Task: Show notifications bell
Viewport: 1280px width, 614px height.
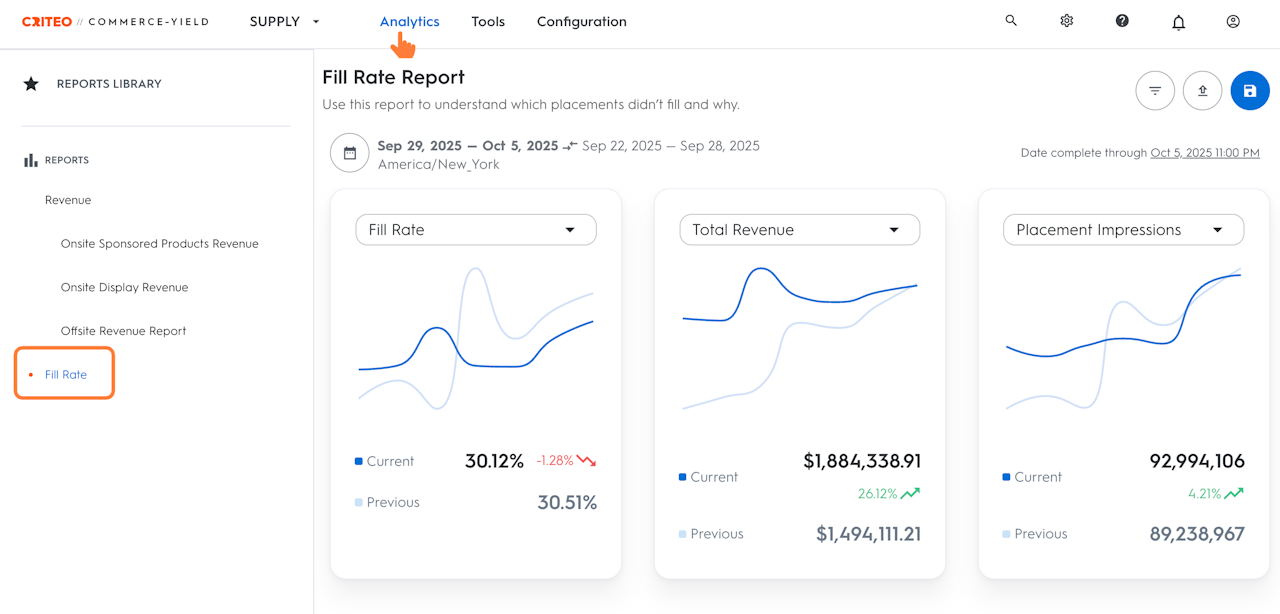Action: (x=1178, y=22)
